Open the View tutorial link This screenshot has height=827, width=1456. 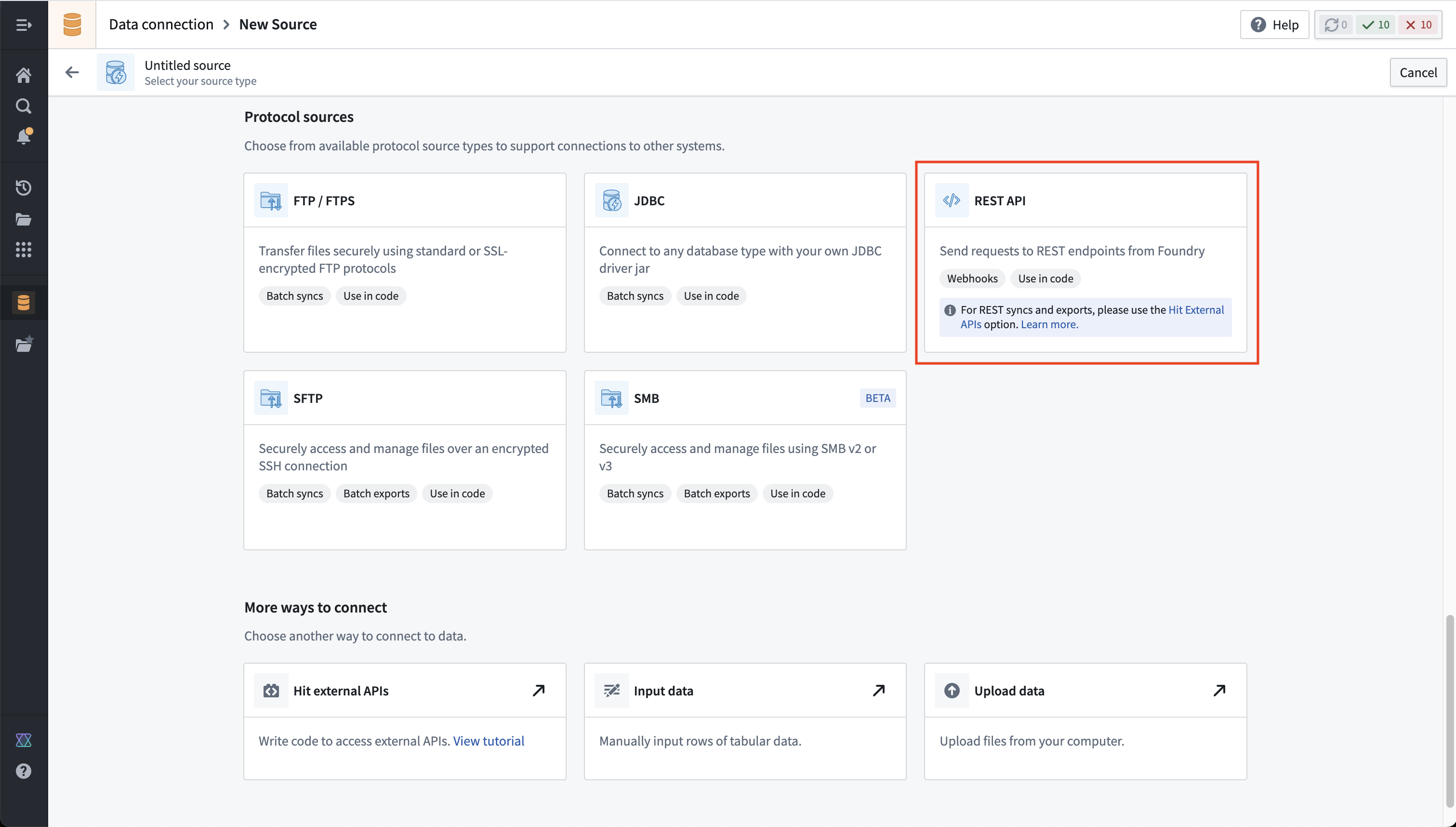pyautogui.click(x=488, y=741)
